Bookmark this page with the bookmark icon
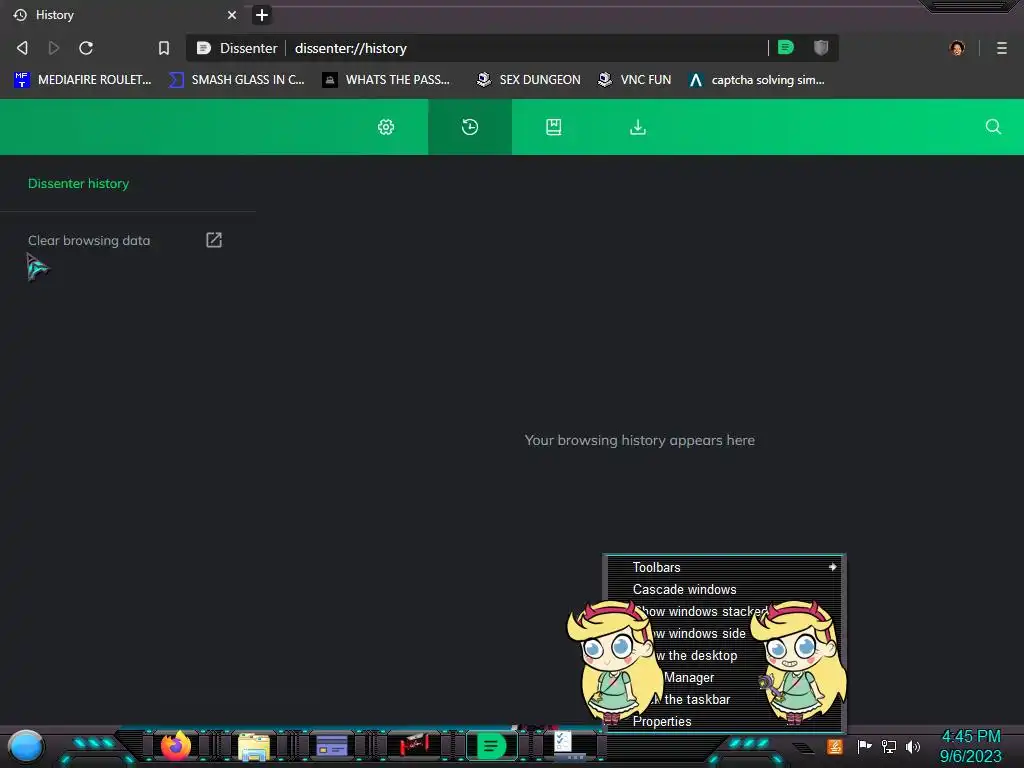The image size is (1024, 768). 164,48
